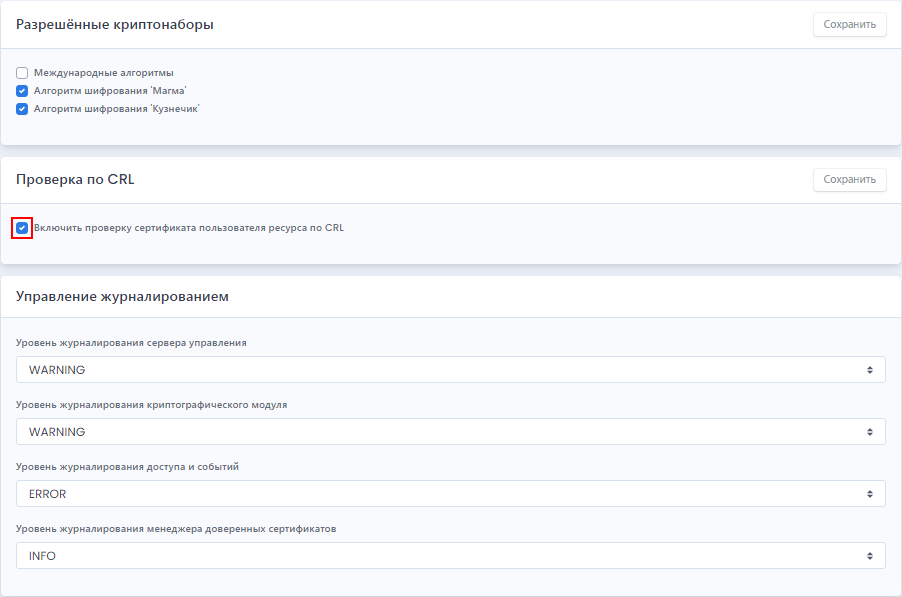Enable the 'Международные алгоритмы' checkbox
Image resolution: width=902 pixels, height=597 pixels.
pyautogui.click(x=22, y=73)
